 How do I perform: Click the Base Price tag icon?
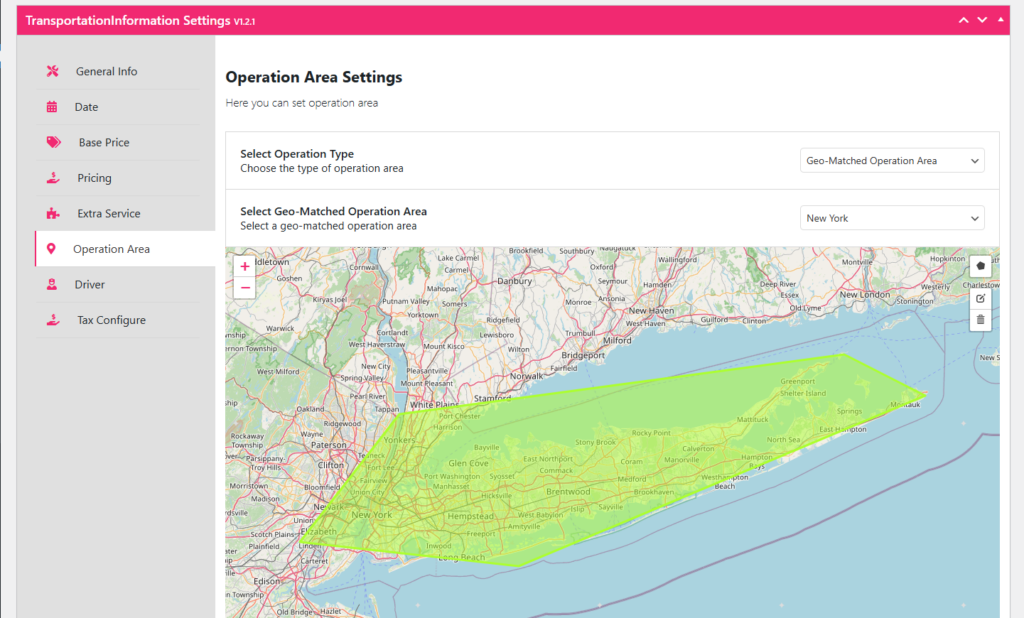tap(54, 142)
